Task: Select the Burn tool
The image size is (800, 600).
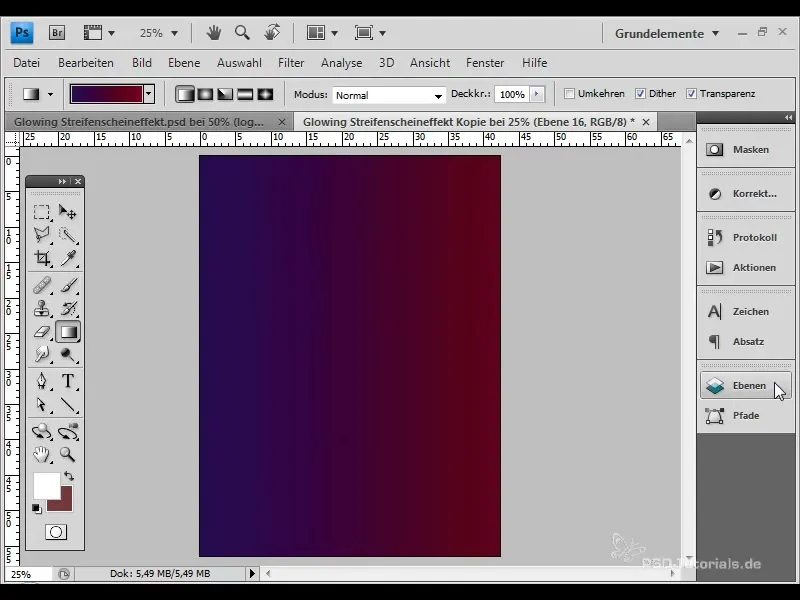Action: coord(67,355)
